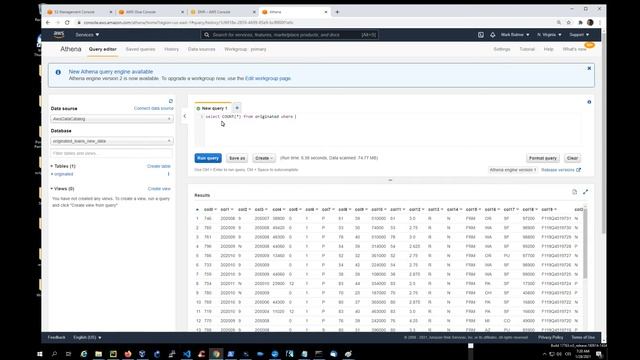This screenshot has height=360, width=640.
Task: Open Firefox from the taskbar
Action: (x=128, y=354)
